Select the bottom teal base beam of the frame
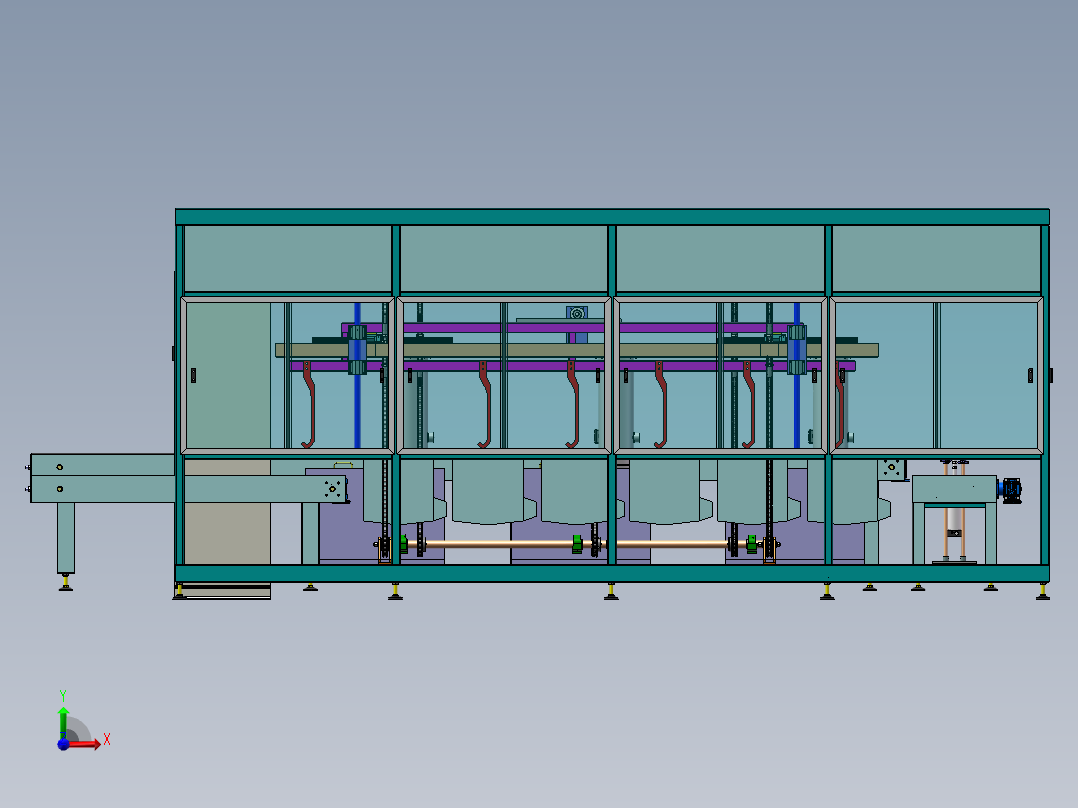1078x808 pixels. click(x=612, y=574)
